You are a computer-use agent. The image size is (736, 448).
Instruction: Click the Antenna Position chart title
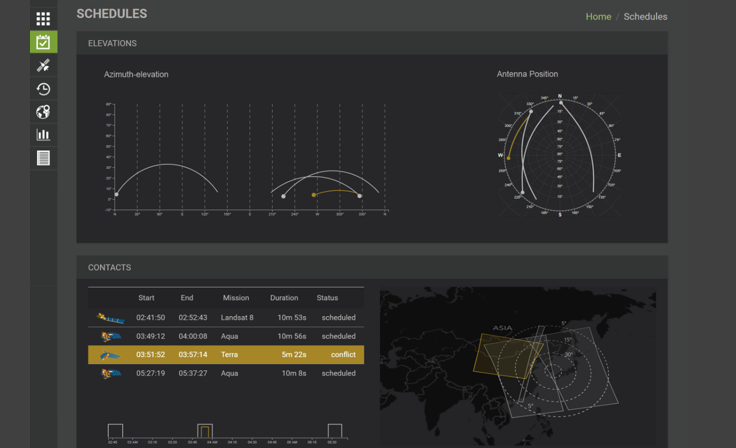(x=527, y=74)
